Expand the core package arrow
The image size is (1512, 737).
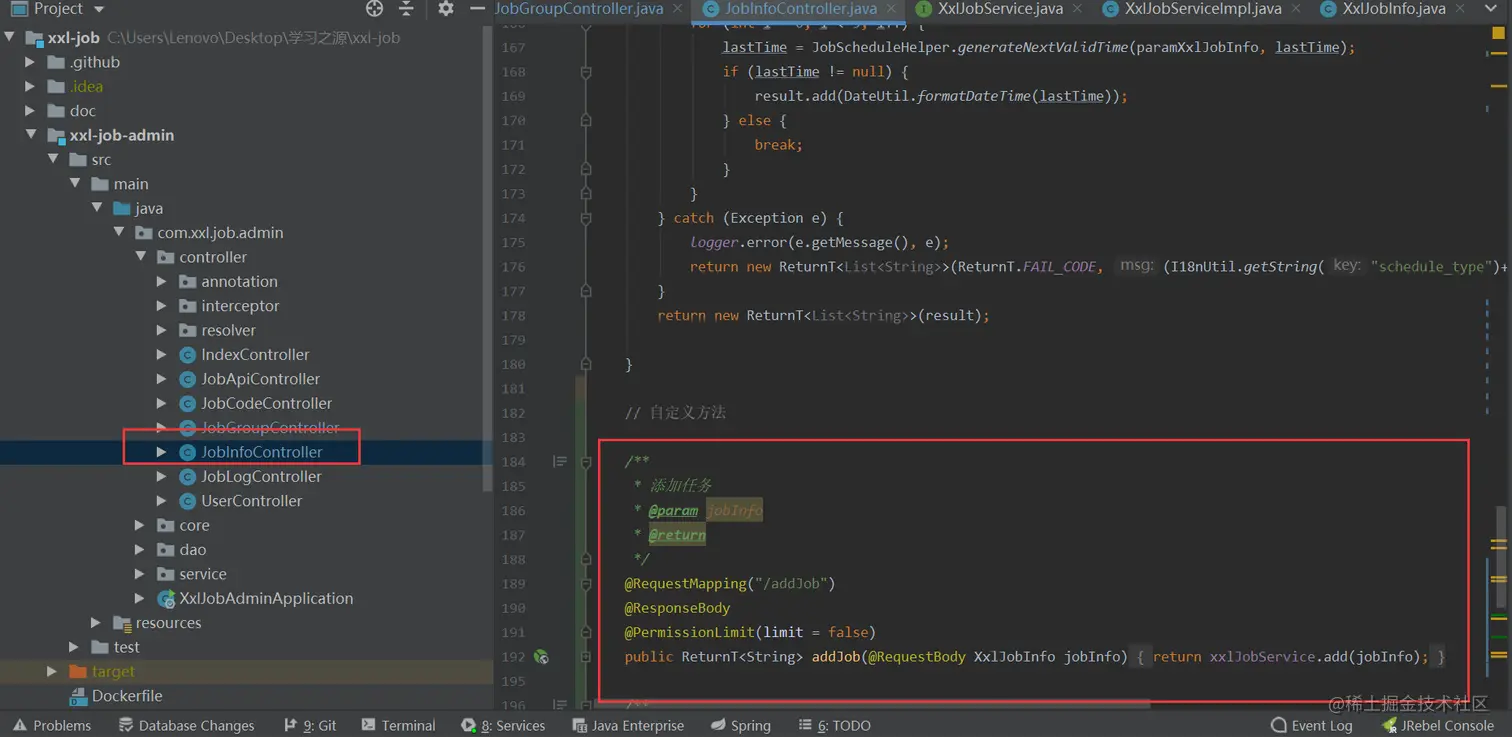[x=140, y=525]
